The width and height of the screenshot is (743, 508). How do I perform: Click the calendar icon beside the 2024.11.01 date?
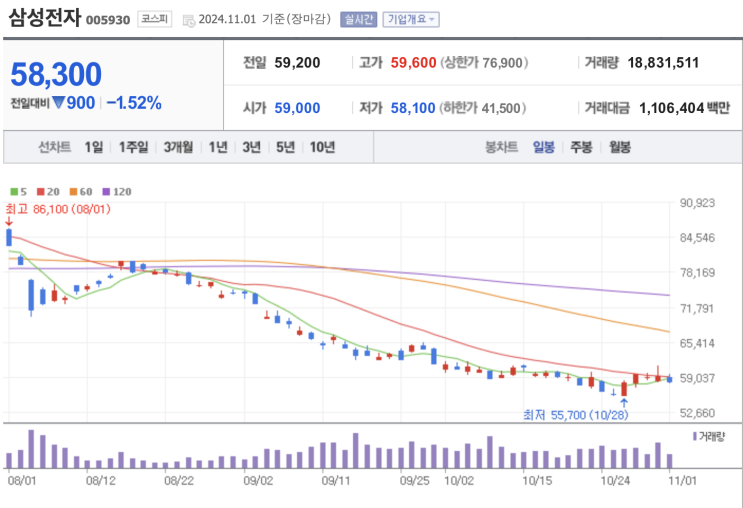click(189, 20)
